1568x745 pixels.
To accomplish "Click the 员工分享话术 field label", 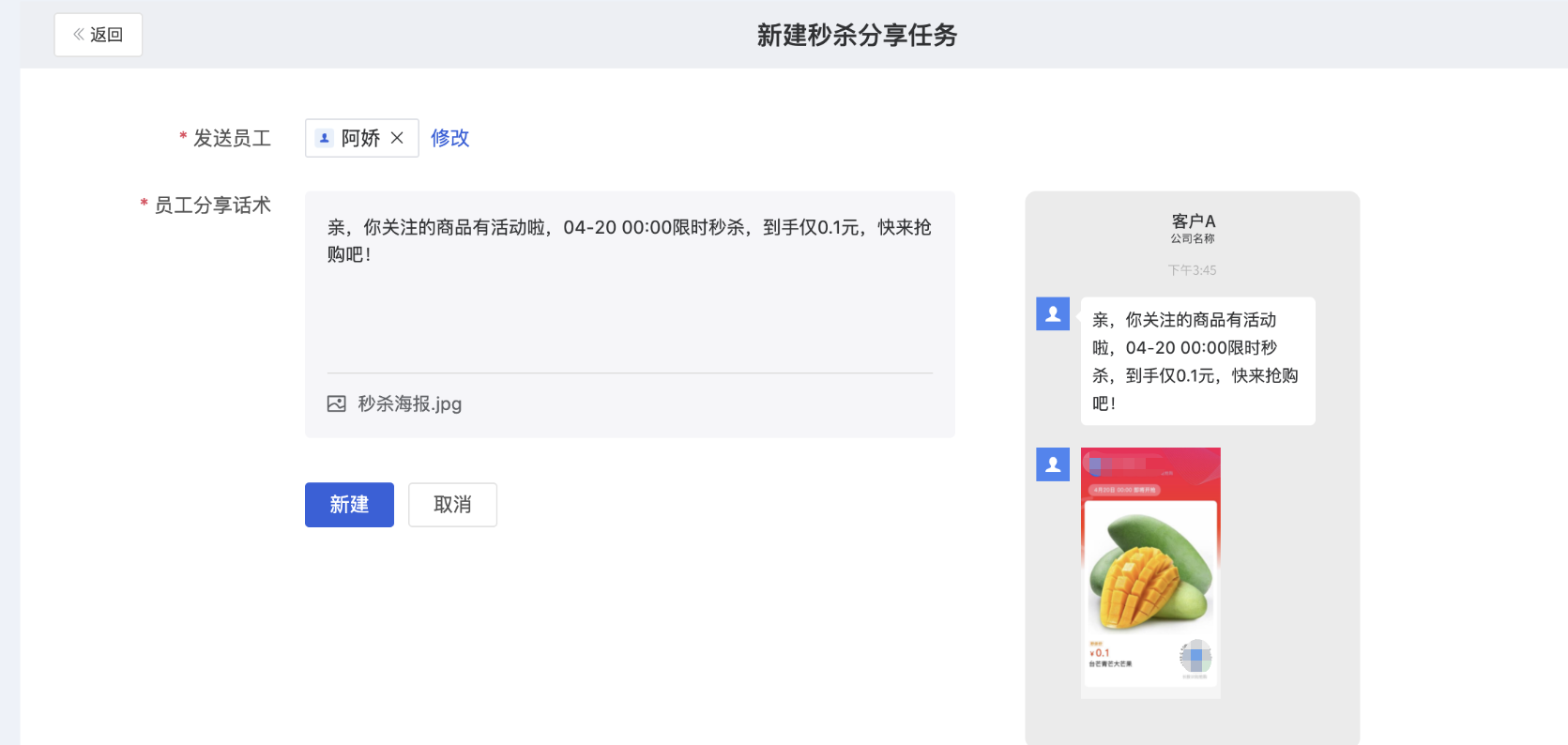I will click(213, 205).
